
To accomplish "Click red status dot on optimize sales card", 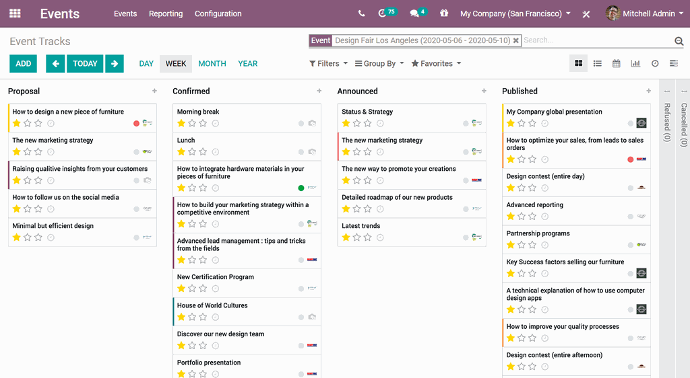I will [x=631, y=159].
